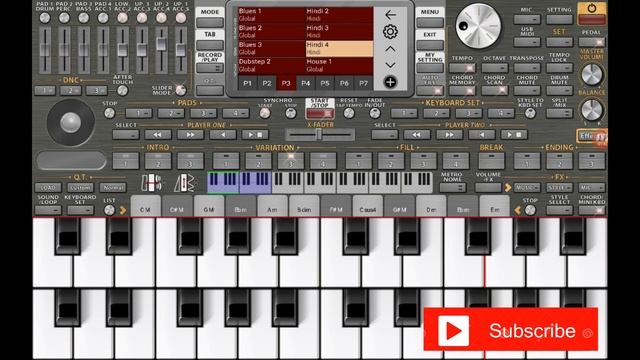Open the Sound/Loop selector
This screenshot has width=640, height=360.
click(x=48, y=210)
